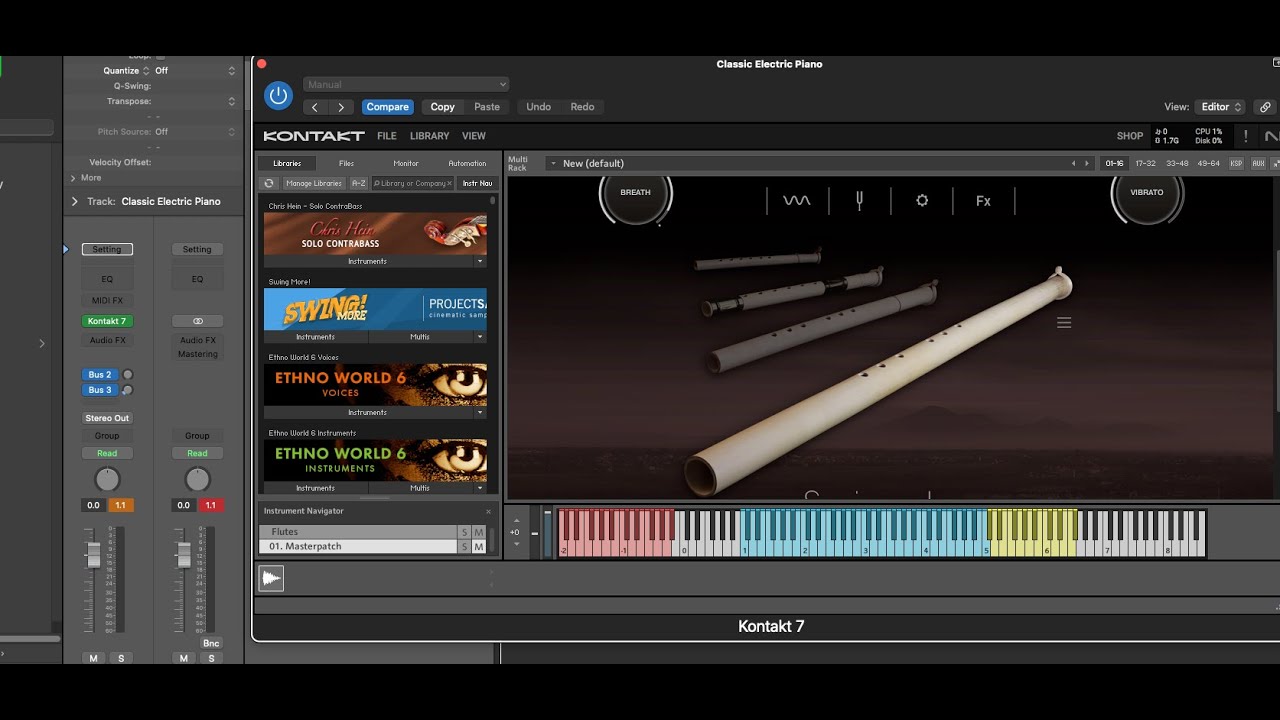Expand the More section in region inspector

pyautogui.click(x=73, y=178)
